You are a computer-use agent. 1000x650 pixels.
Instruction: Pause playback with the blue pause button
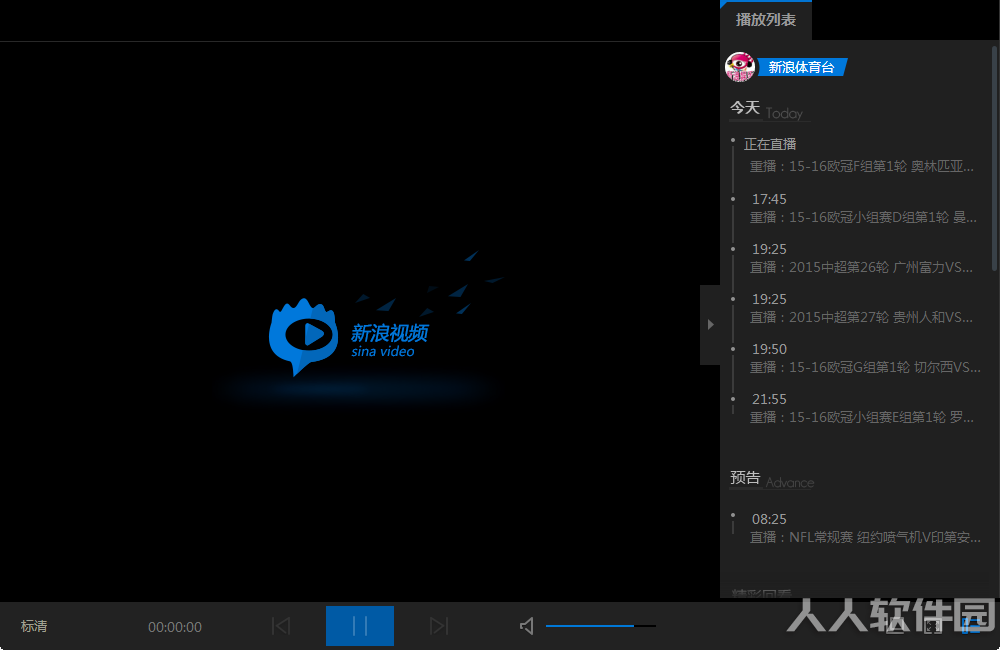pos(360,626)
